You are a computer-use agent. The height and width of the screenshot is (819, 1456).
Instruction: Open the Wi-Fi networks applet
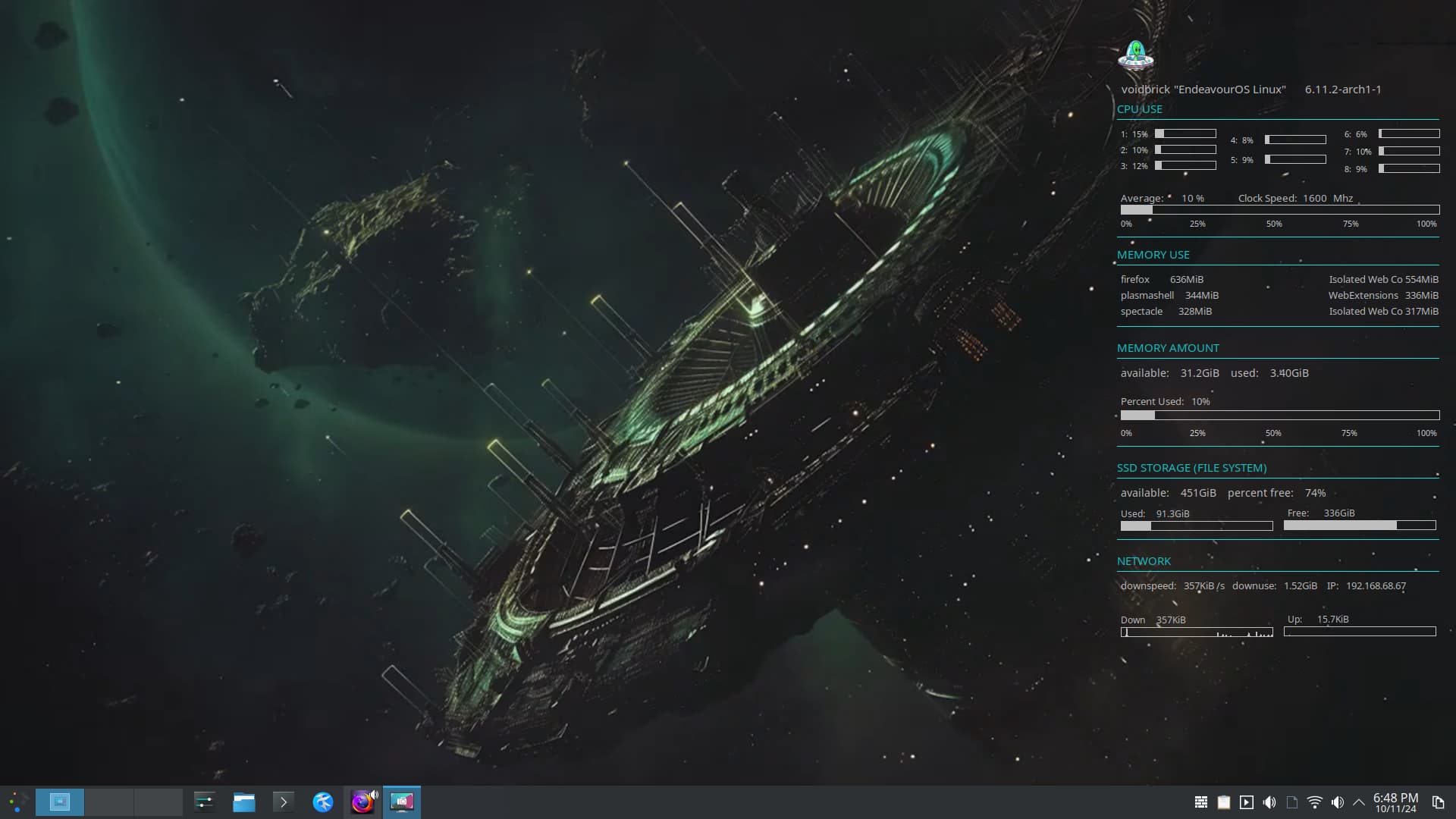(x=1315, y=802)
